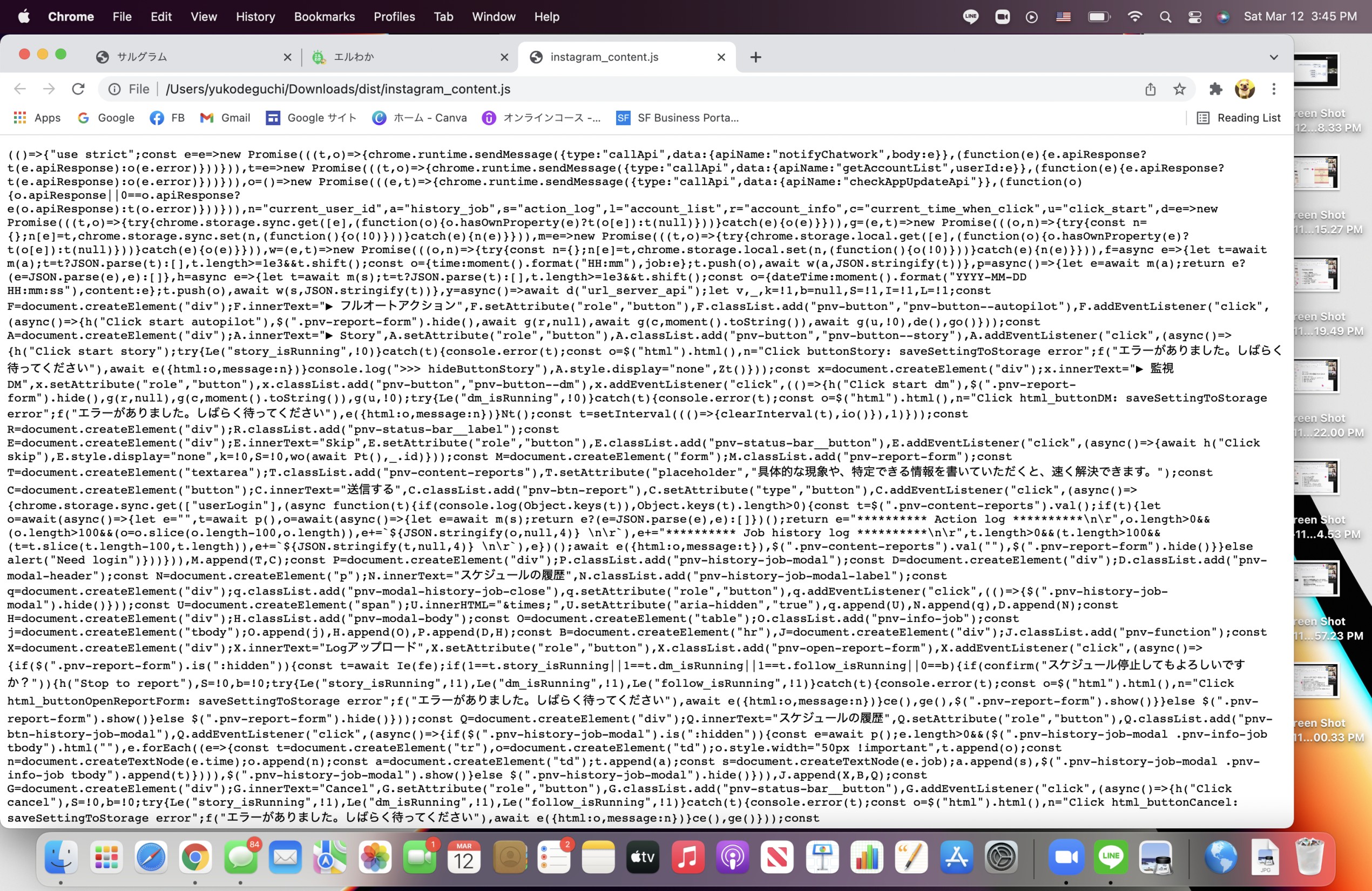
Task: Close the エルわか tab
Action: tap(504, 57)
